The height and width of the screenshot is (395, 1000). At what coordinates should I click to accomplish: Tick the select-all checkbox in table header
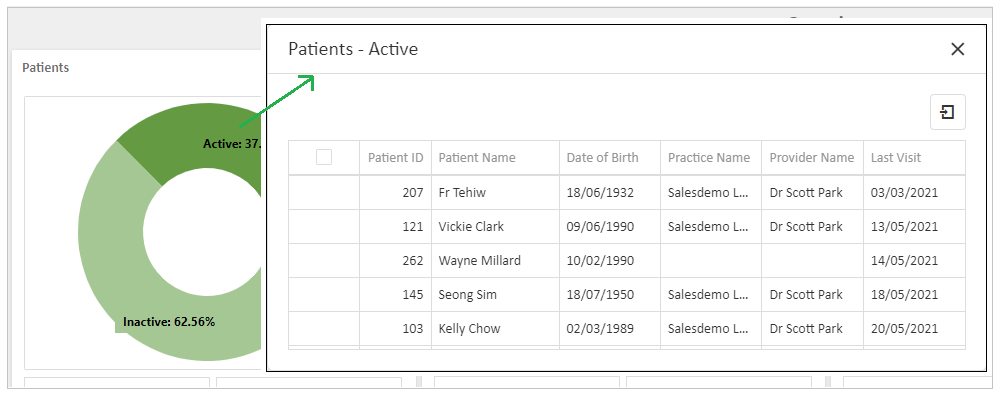click(x=324, y=157)
